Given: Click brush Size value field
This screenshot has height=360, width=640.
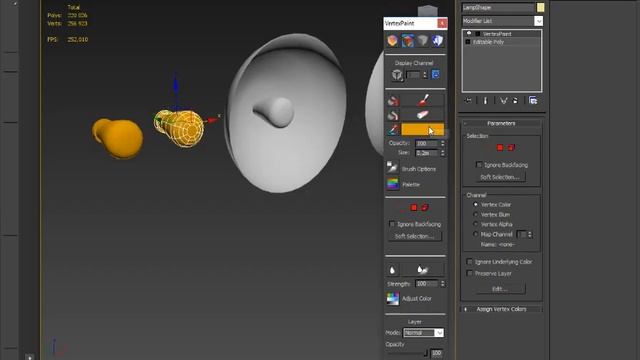Looking at the screenshot, I should (x=427, y=153).
